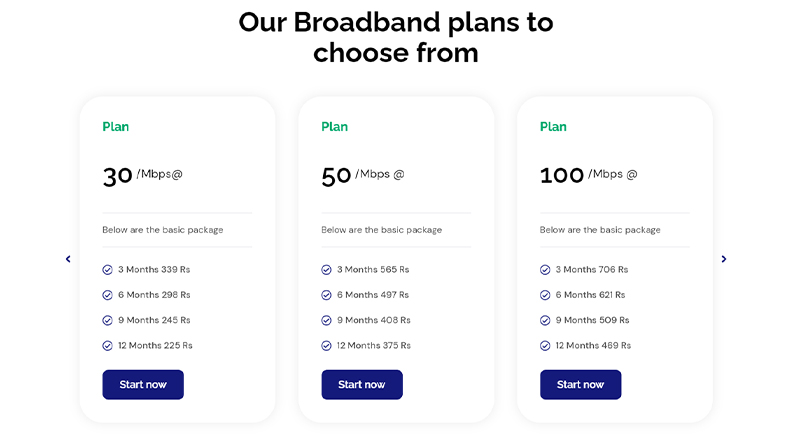Click check icon beside 6 Months 497 Rs
The width and height of the screenshot is (800, 448).
point(326,295)
